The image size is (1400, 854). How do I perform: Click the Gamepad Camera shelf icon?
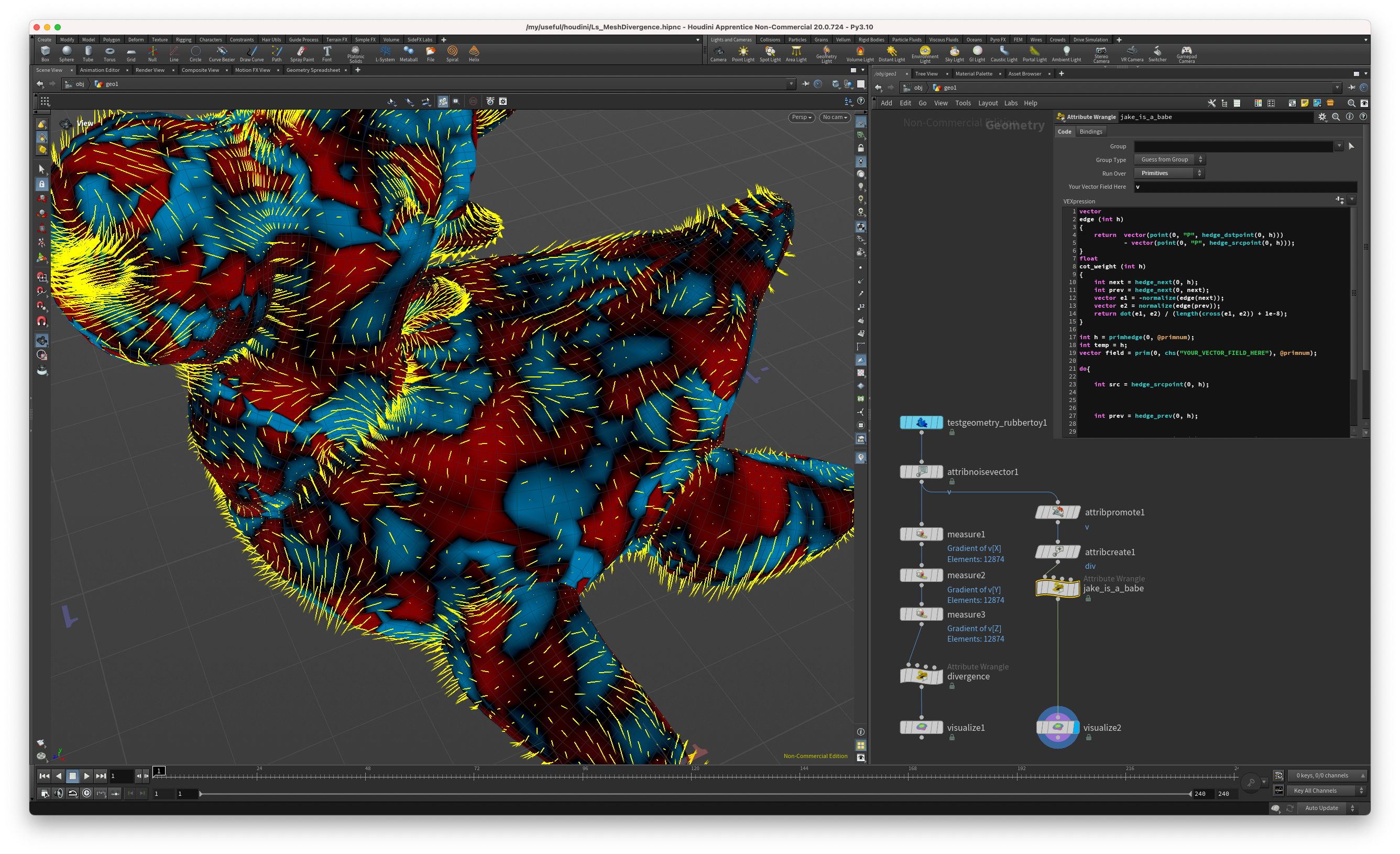click(1186, 53)
